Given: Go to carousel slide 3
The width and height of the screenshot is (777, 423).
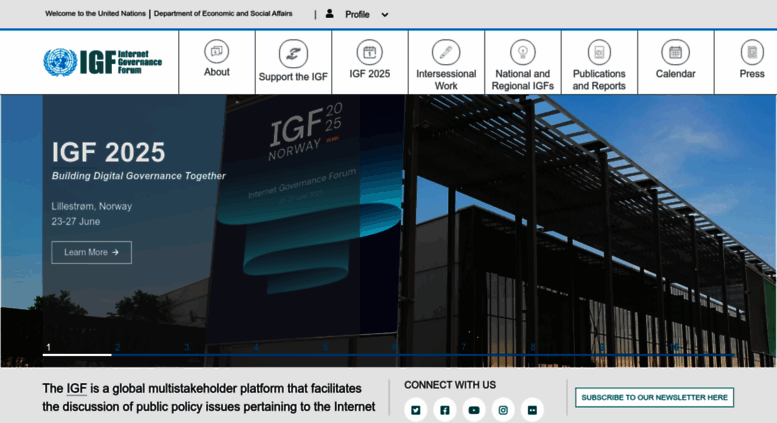Looking at the screenshot, I should [187, 347].
